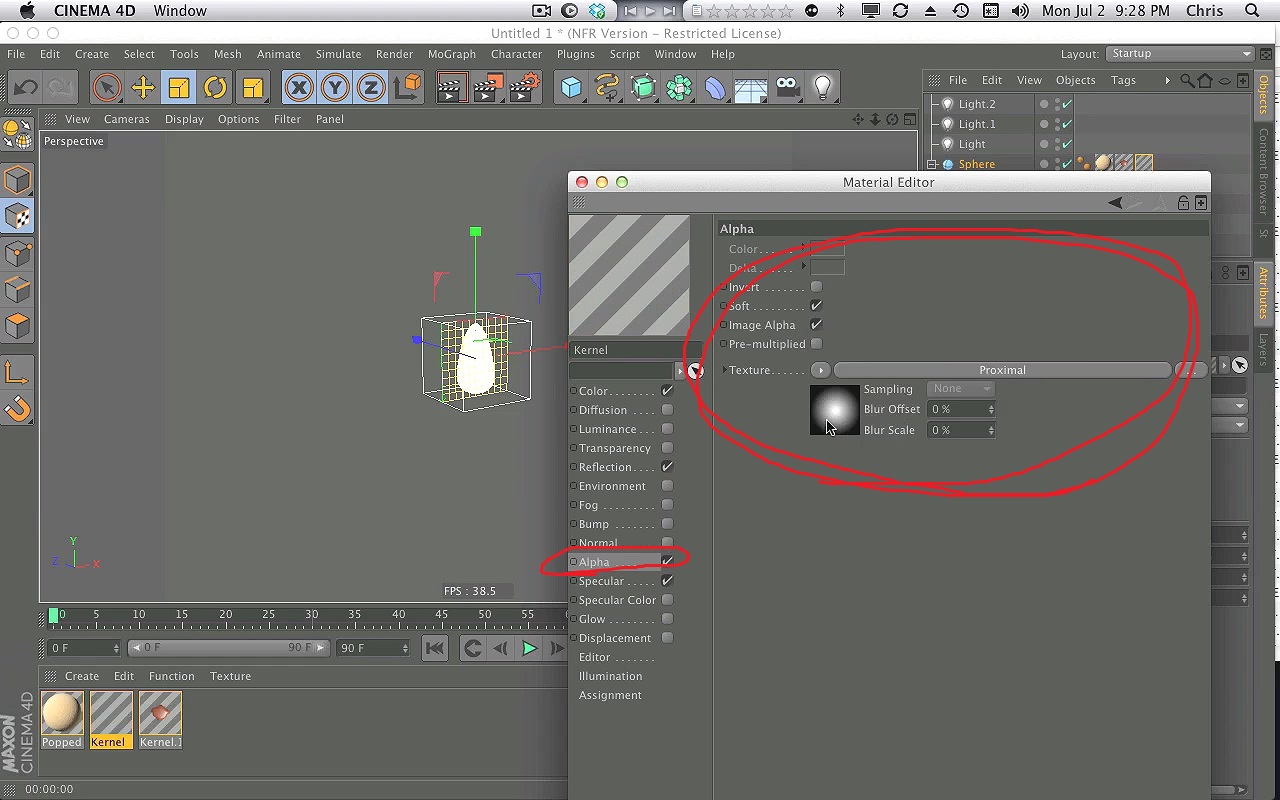Expand the Color parameter arrow

(803, 248)
